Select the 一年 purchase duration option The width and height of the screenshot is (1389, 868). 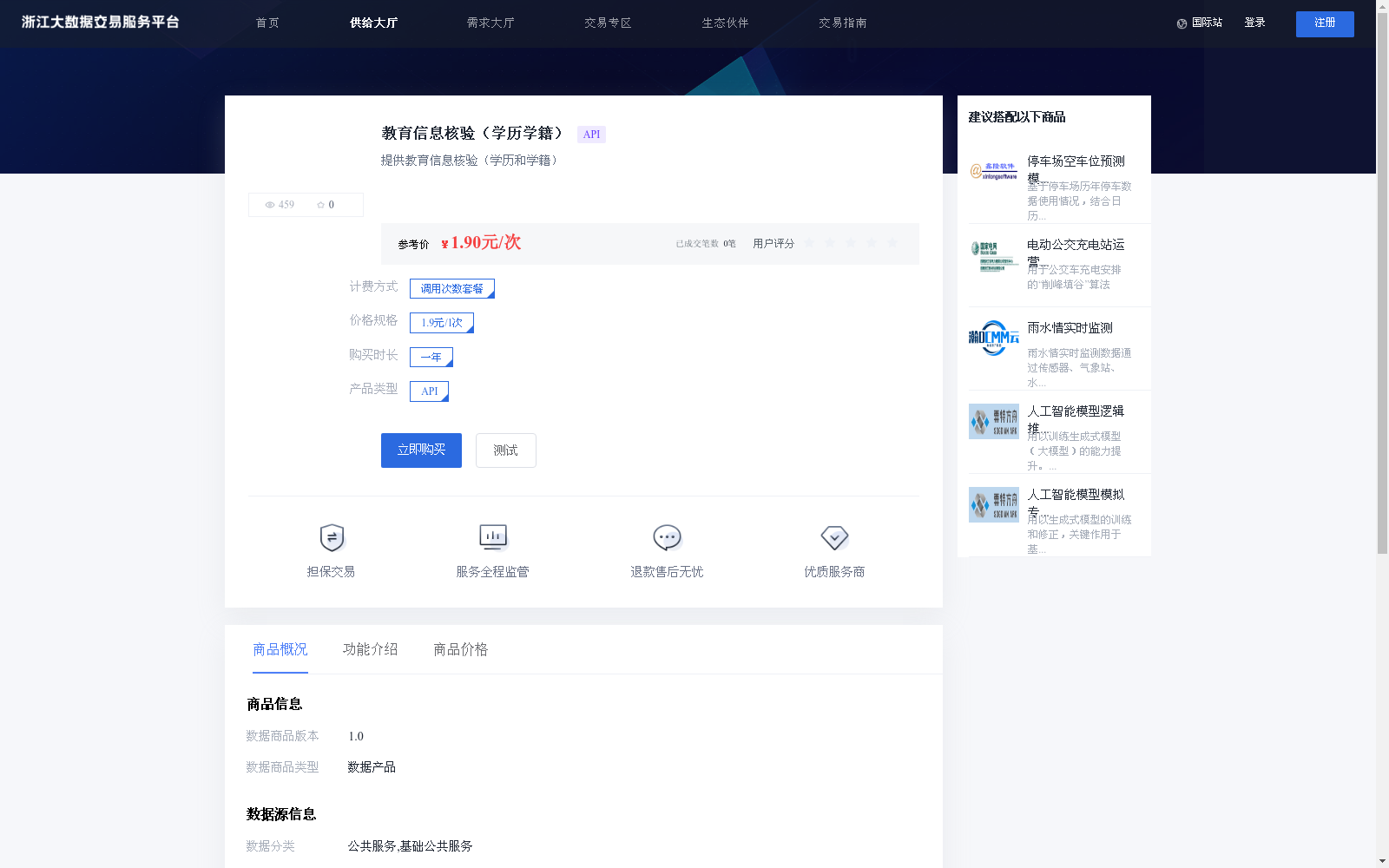click(431, 357)
